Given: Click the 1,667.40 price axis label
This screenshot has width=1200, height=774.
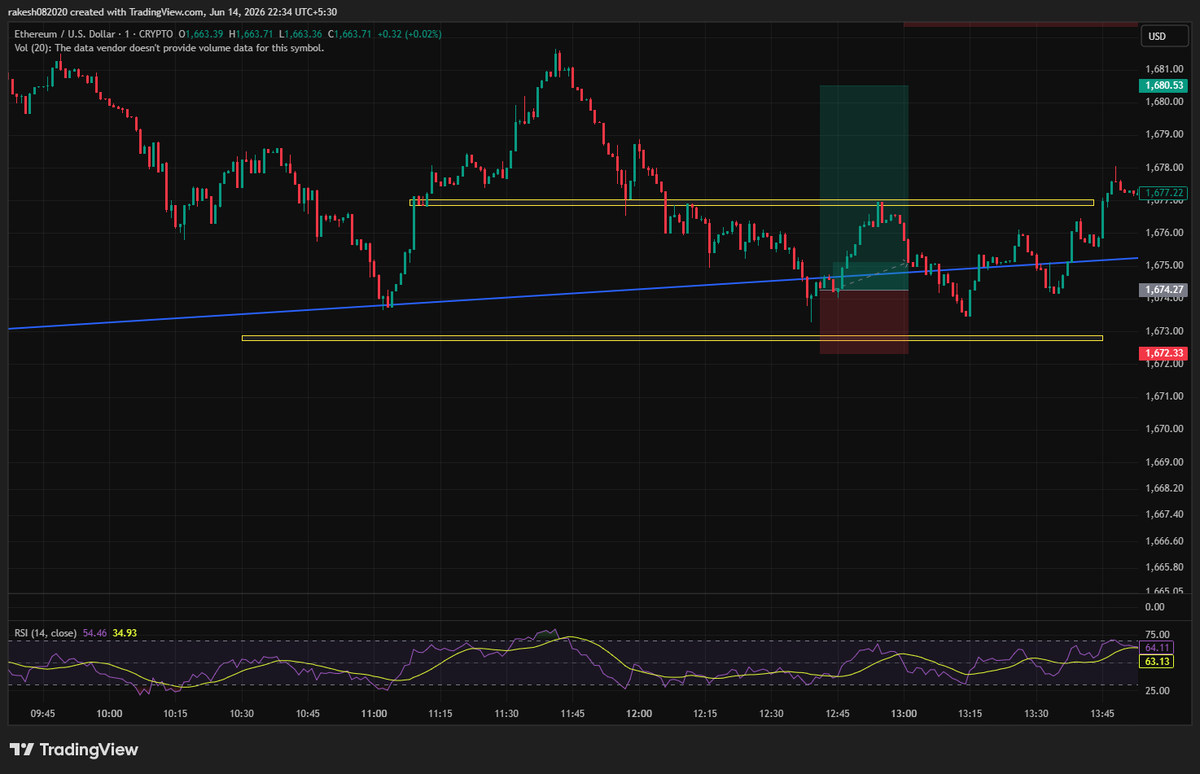Looking at the screenshot, I should coord(1164,515).
